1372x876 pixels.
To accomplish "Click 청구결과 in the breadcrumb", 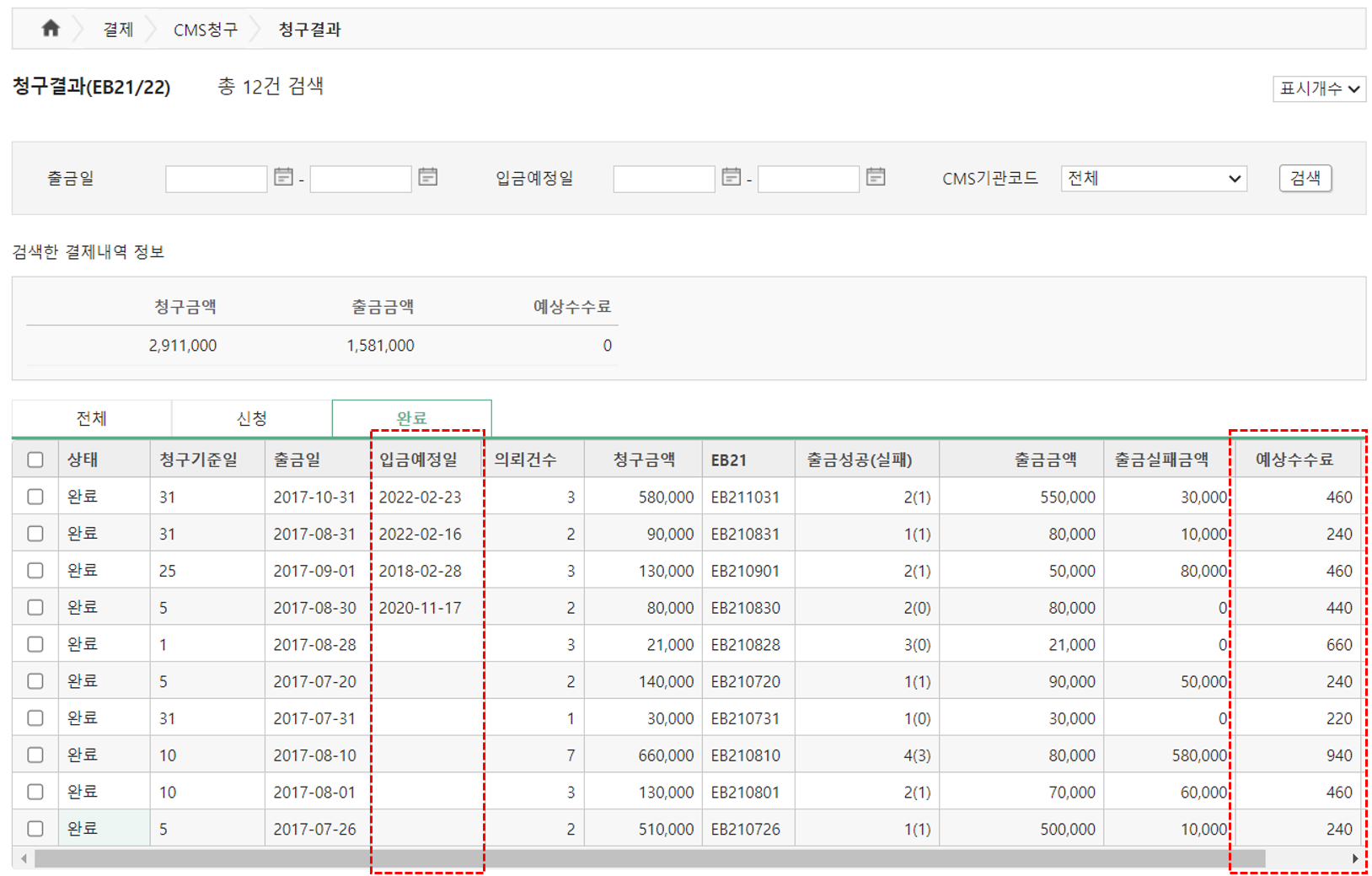I will (309, 30).
